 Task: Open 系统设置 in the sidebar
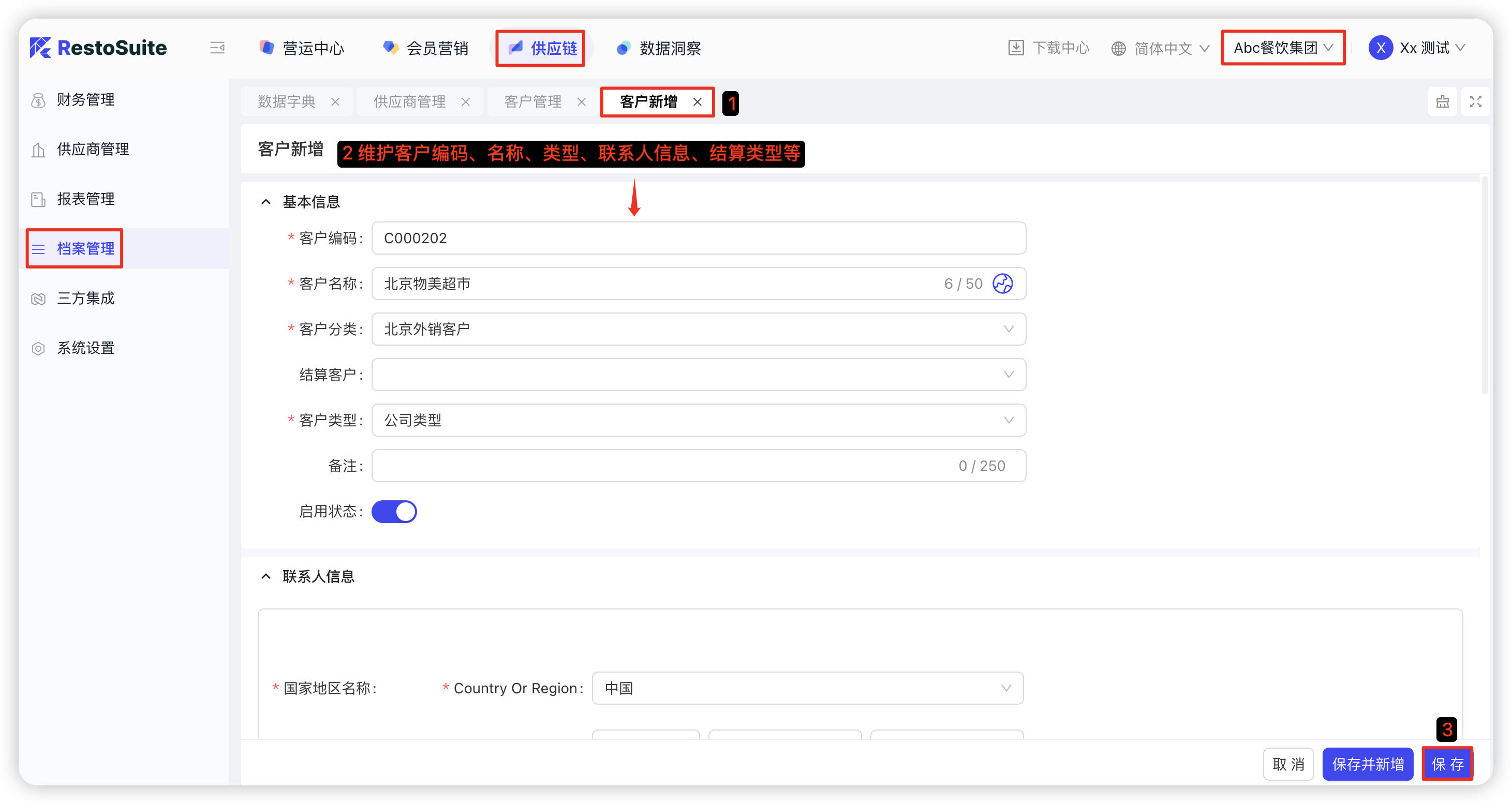click(x=86, y=348)
